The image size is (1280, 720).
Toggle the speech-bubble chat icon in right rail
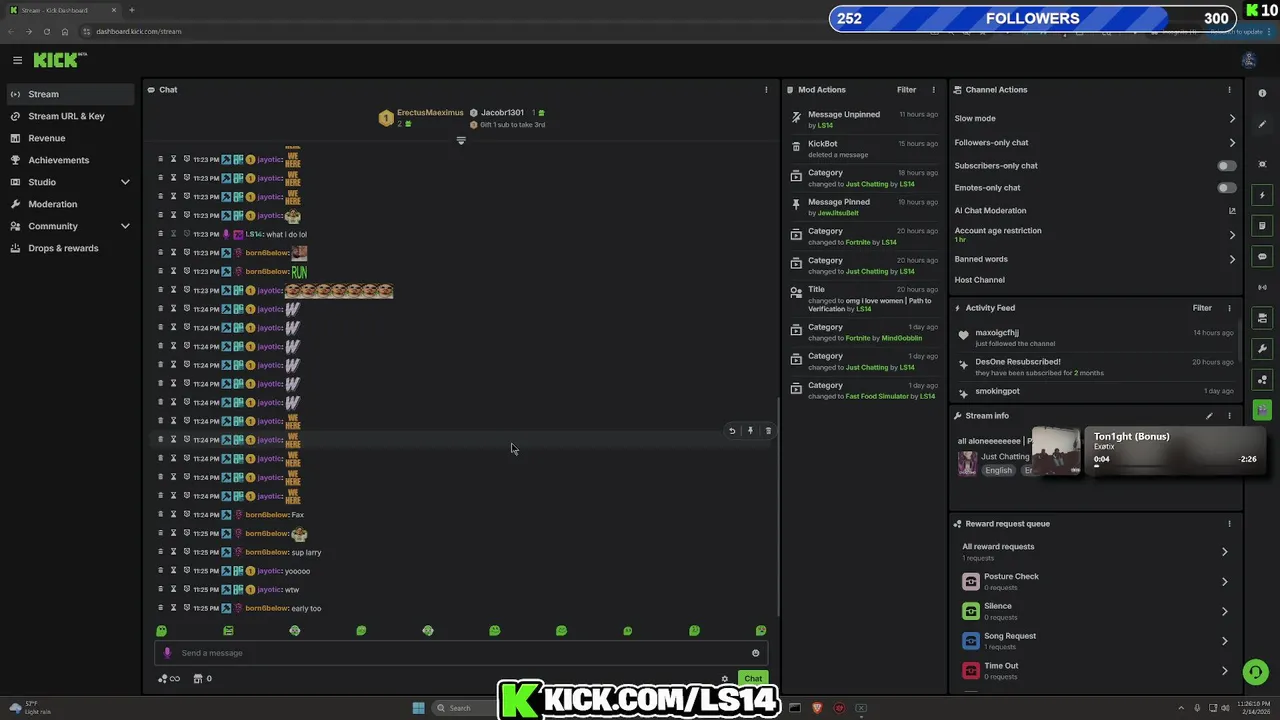click(x=1262, y=257)
